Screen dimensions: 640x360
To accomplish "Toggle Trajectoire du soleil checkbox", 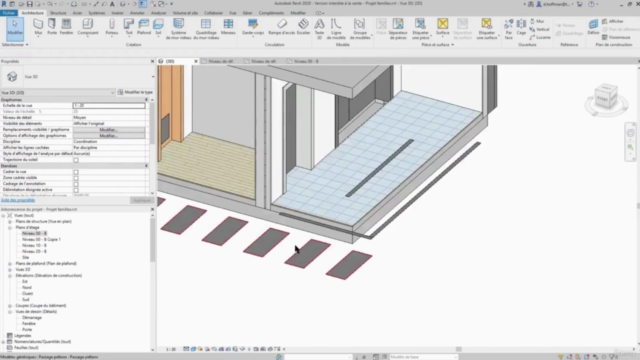I will pyautogui.click(x=76, y=160).
